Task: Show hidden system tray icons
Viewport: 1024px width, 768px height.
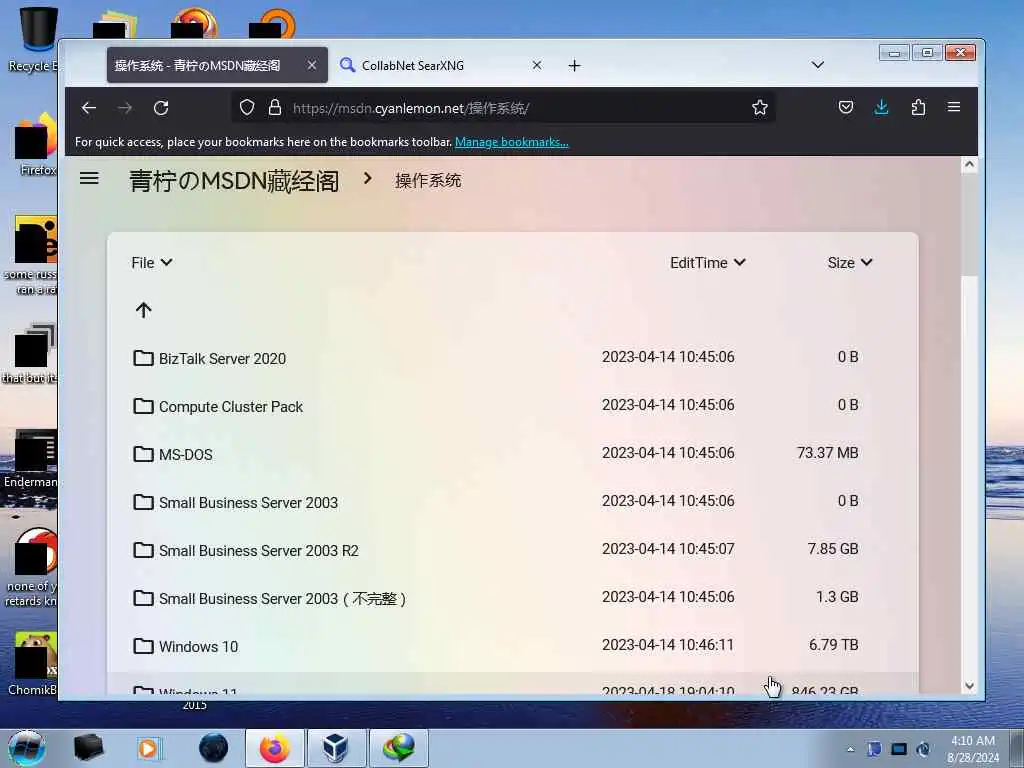Action: click(x=850, y=749)
